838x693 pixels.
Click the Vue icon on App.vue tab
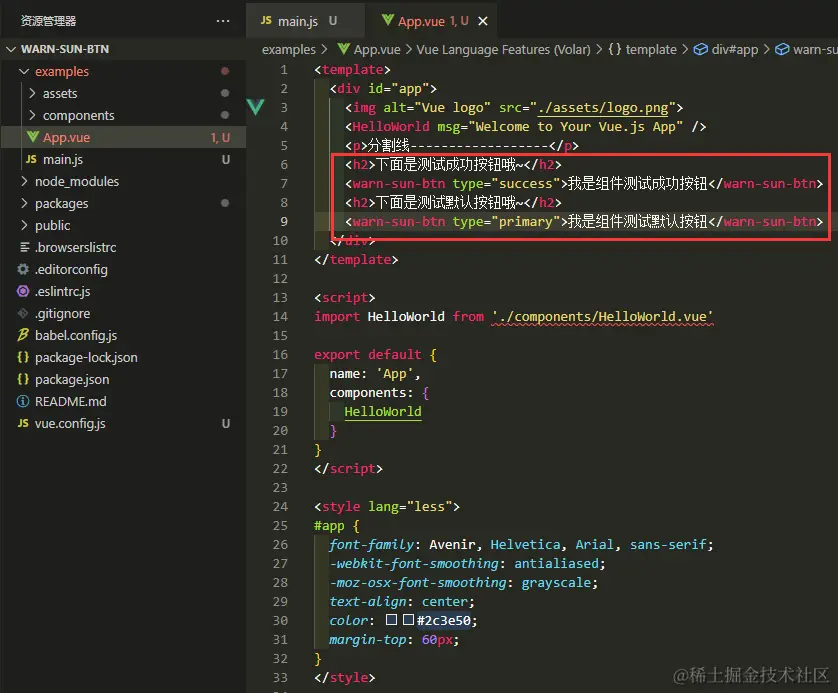[x=387, y=20]
